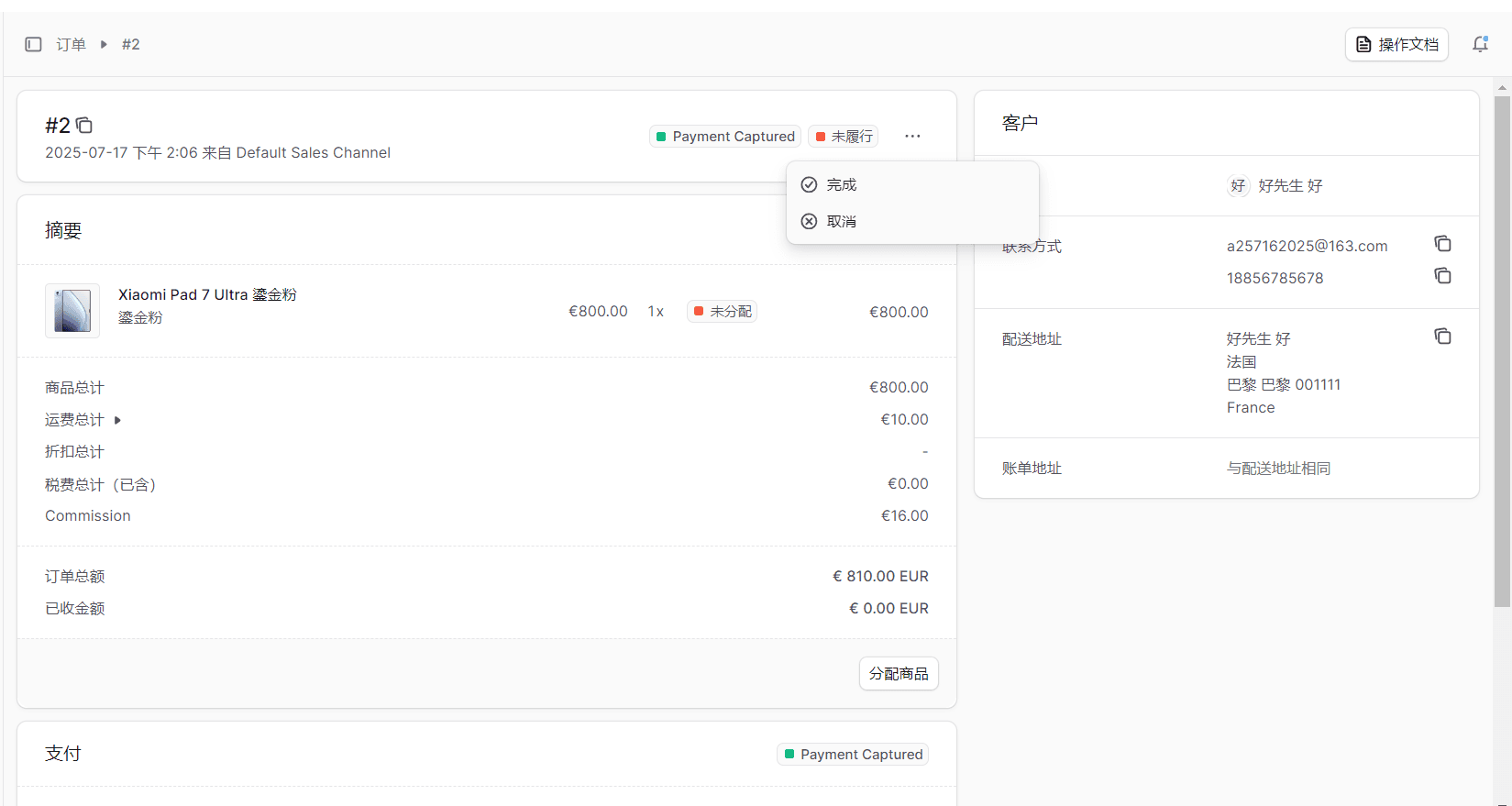Copy customer email address
The image size is (1512, 806).
[1442, 244]
